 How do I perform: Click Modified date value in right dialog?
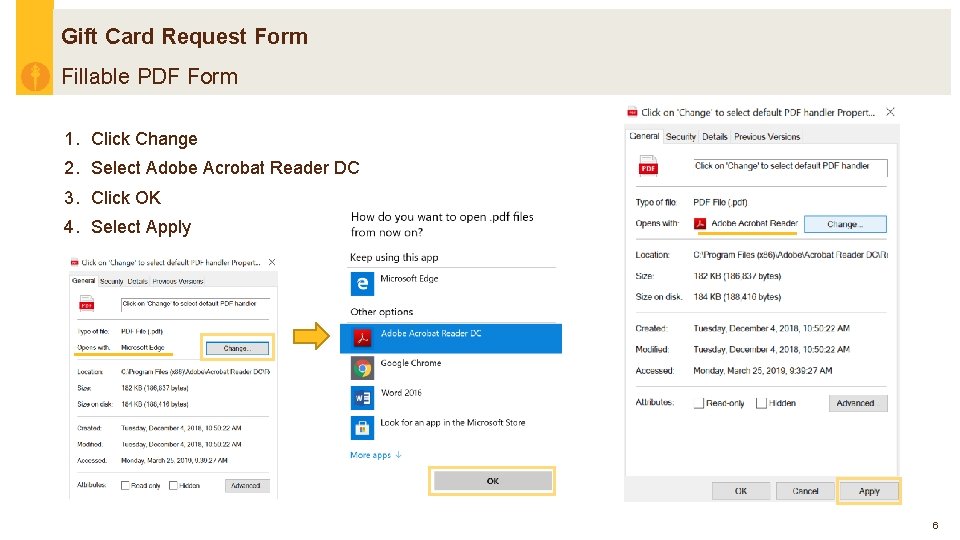pyautogui.click(x=771, y=350)
